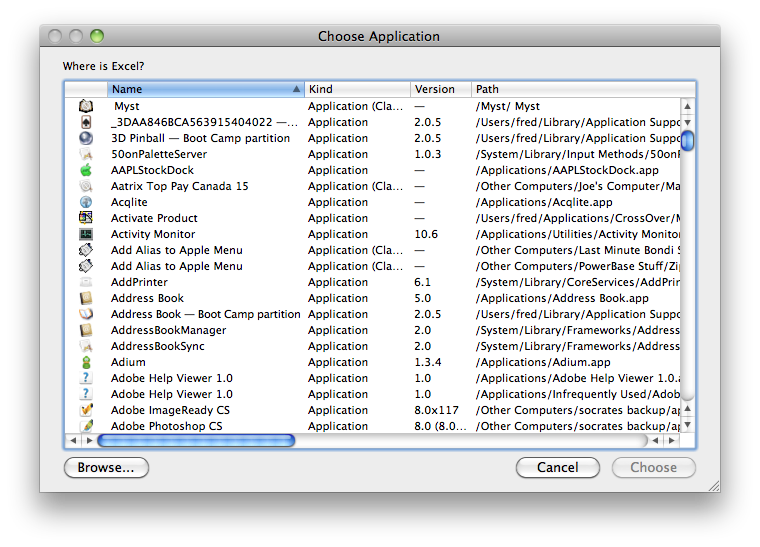Select Adobe ImageReady CS entry
Image resolution: width=760 pixels, height=547 pixels.
[170, 410]
